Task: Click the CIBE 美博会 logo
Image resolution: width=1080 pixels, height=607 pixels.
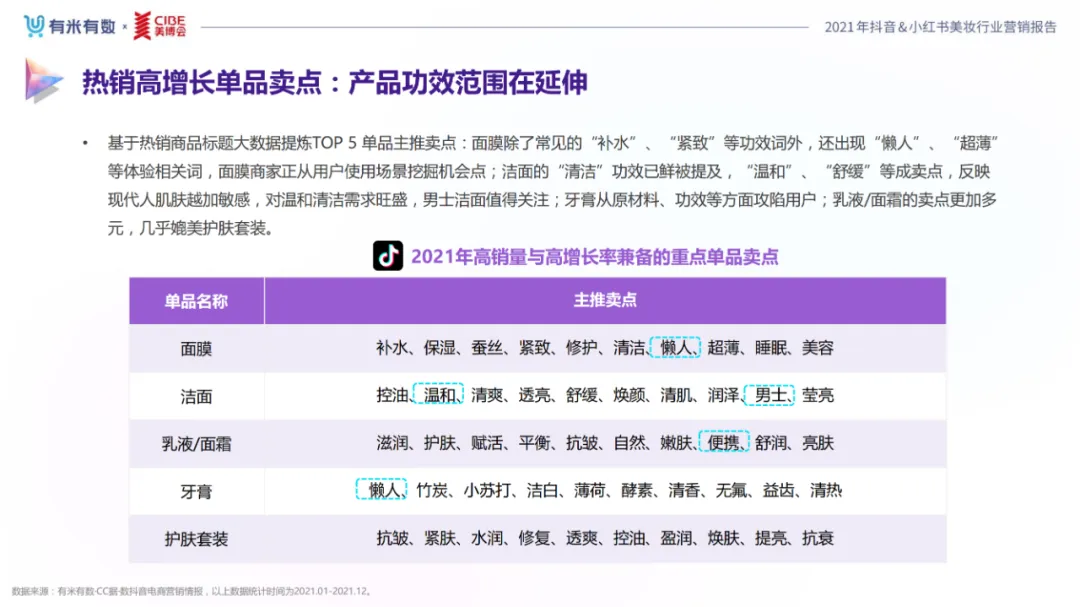Action: tap(160, 25)
